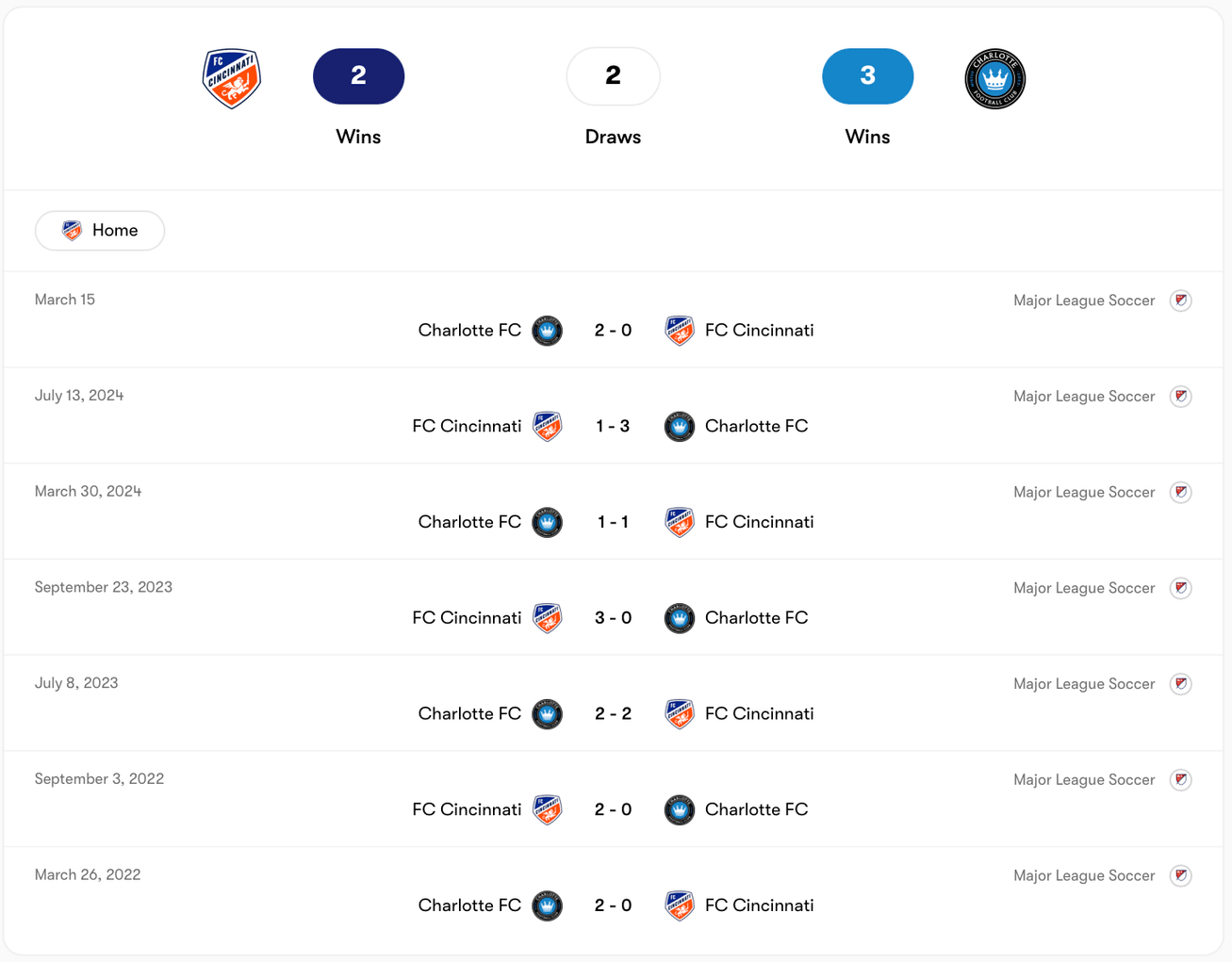1232x962 pixels.
Task: Open the 1 - 3 score on July 13, 2024
Action: pos(613,427)
